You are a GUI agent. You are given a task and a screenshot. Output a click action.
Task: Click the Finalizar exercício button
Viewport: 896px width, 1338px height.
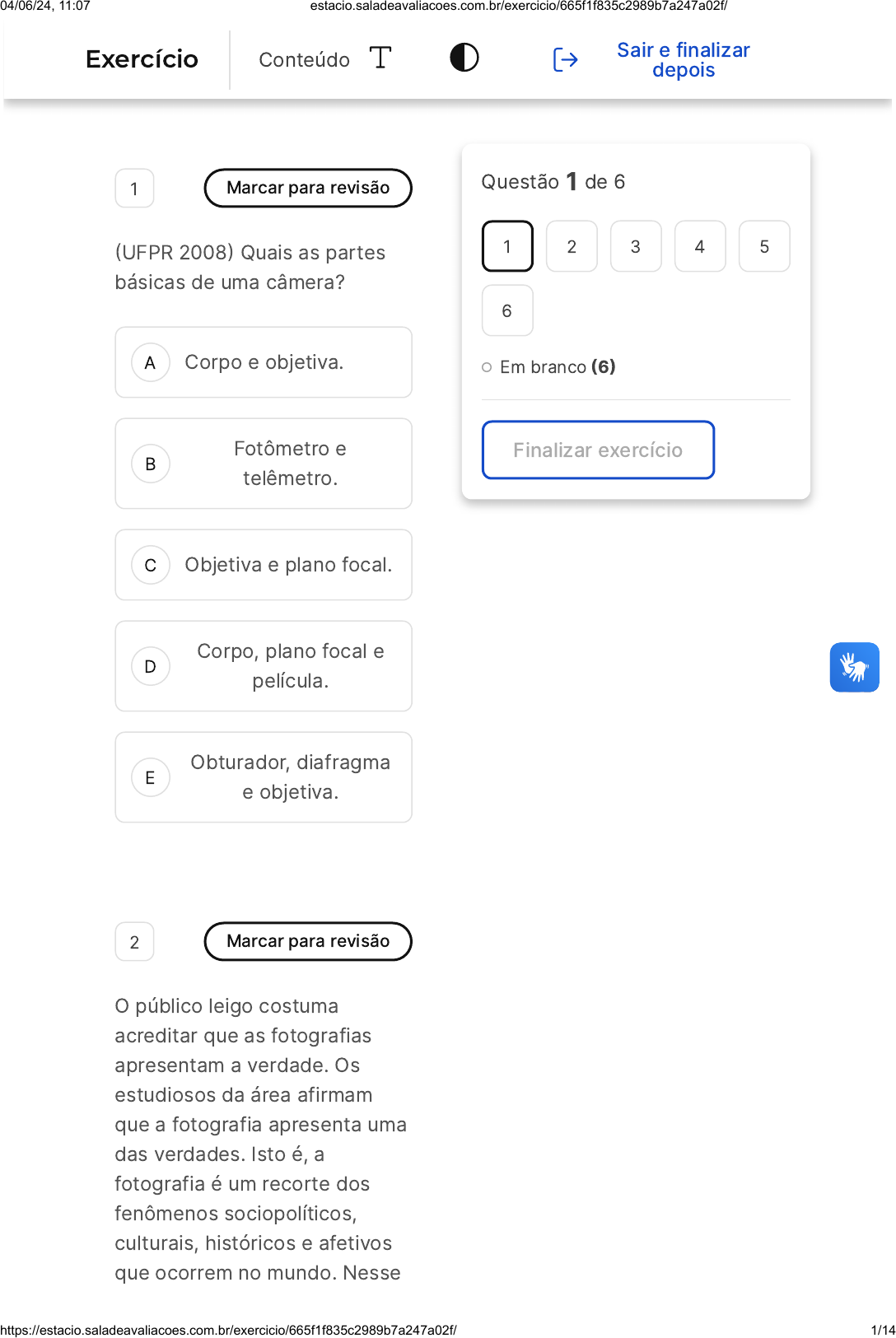pos(598,450)
